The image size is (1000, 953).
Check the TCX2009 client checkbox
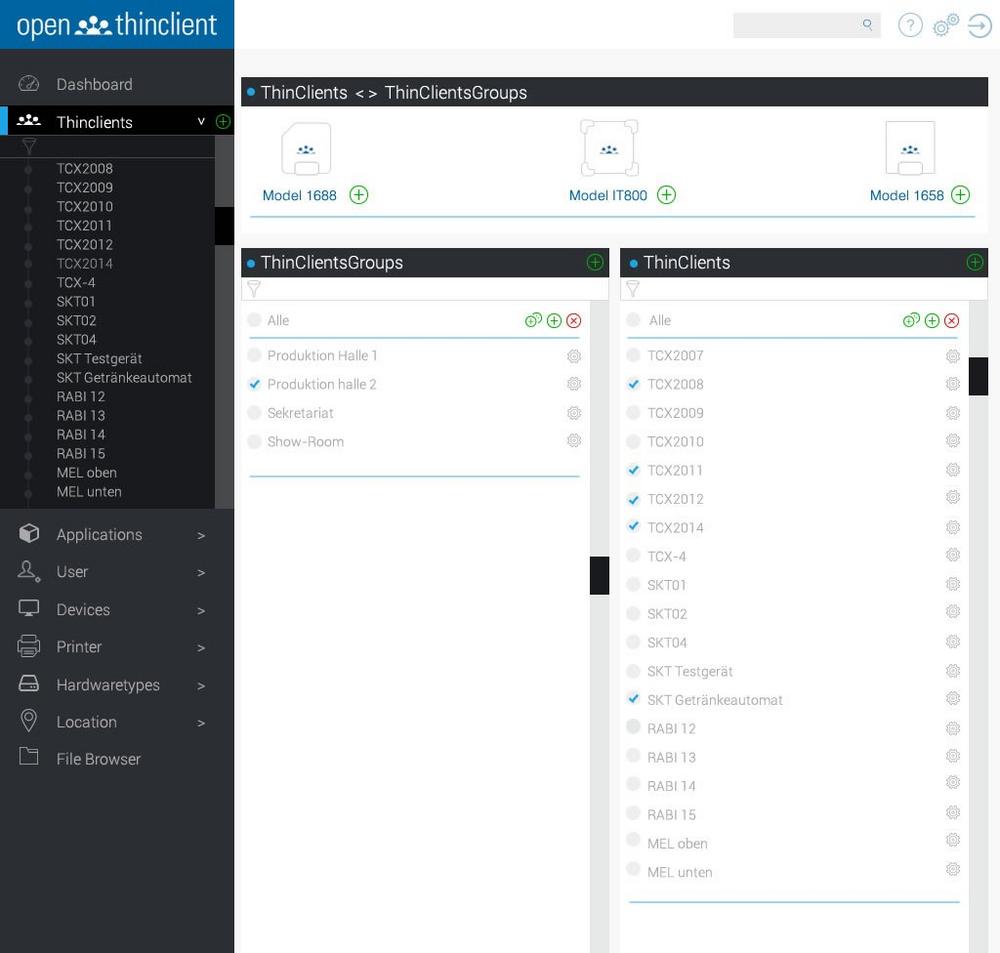pyautogui.click(x=633, y=413)
